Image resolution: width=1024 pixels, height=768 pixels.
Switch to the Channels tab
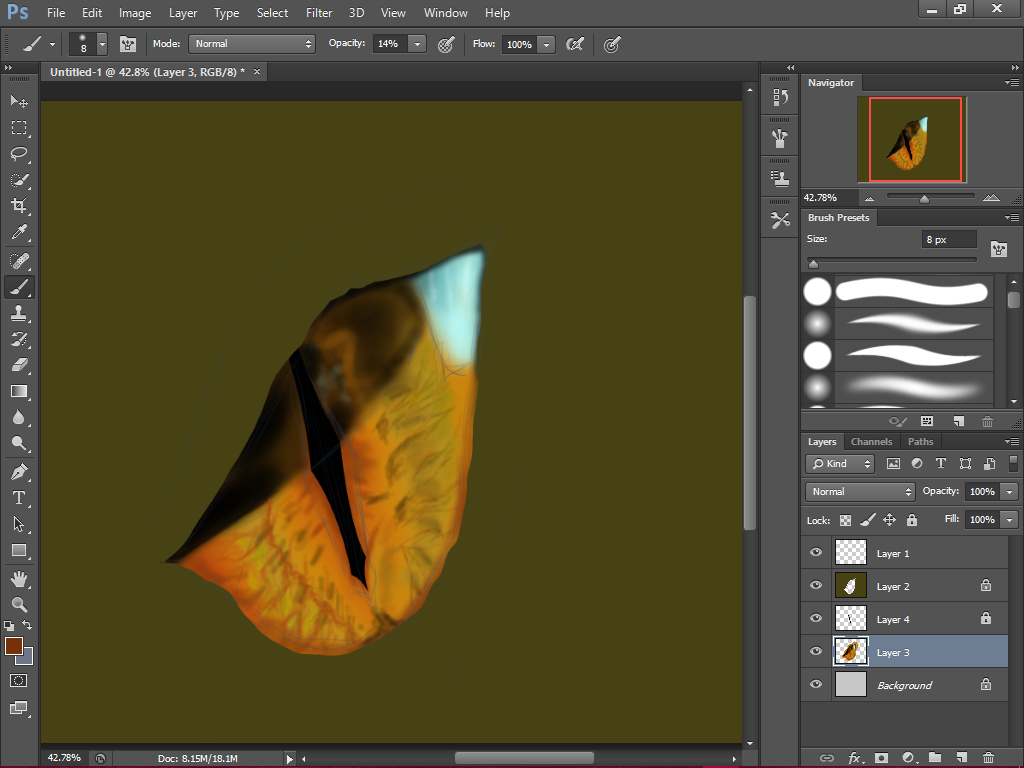click(871, 441)
